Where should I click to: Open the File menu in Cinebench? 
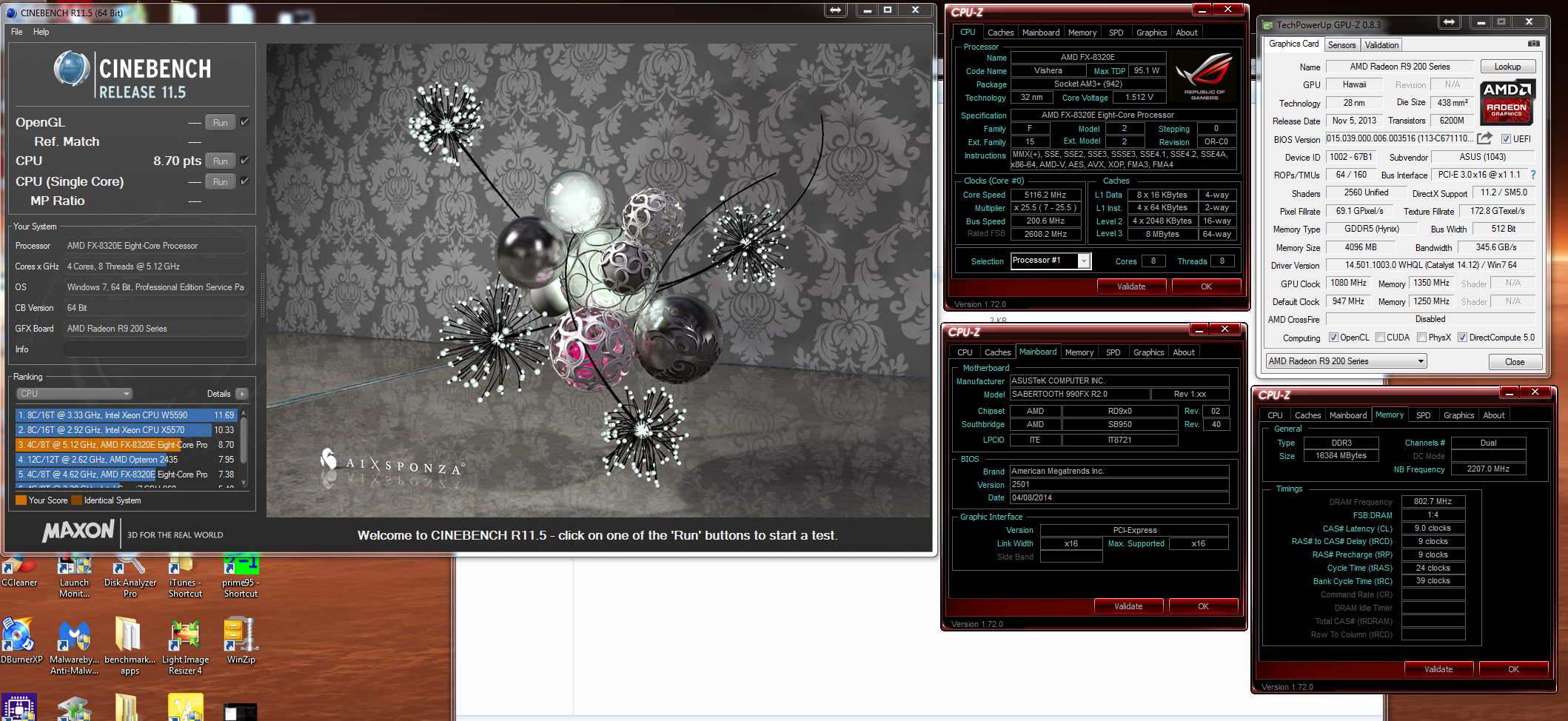[x=17, y=32]
